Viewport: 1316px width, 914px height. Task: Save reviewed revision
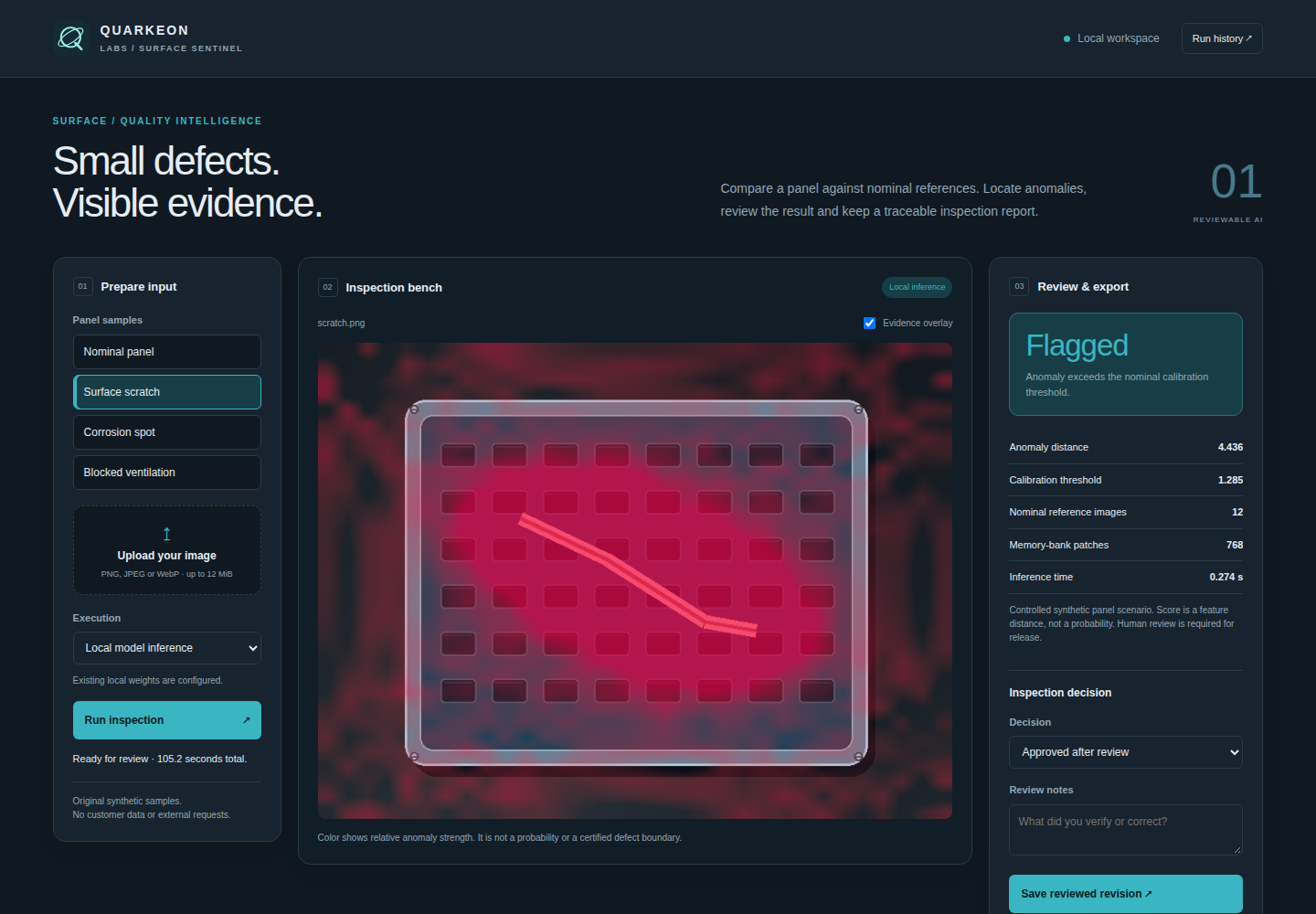pyautogui.click(x=1126, y=894)
